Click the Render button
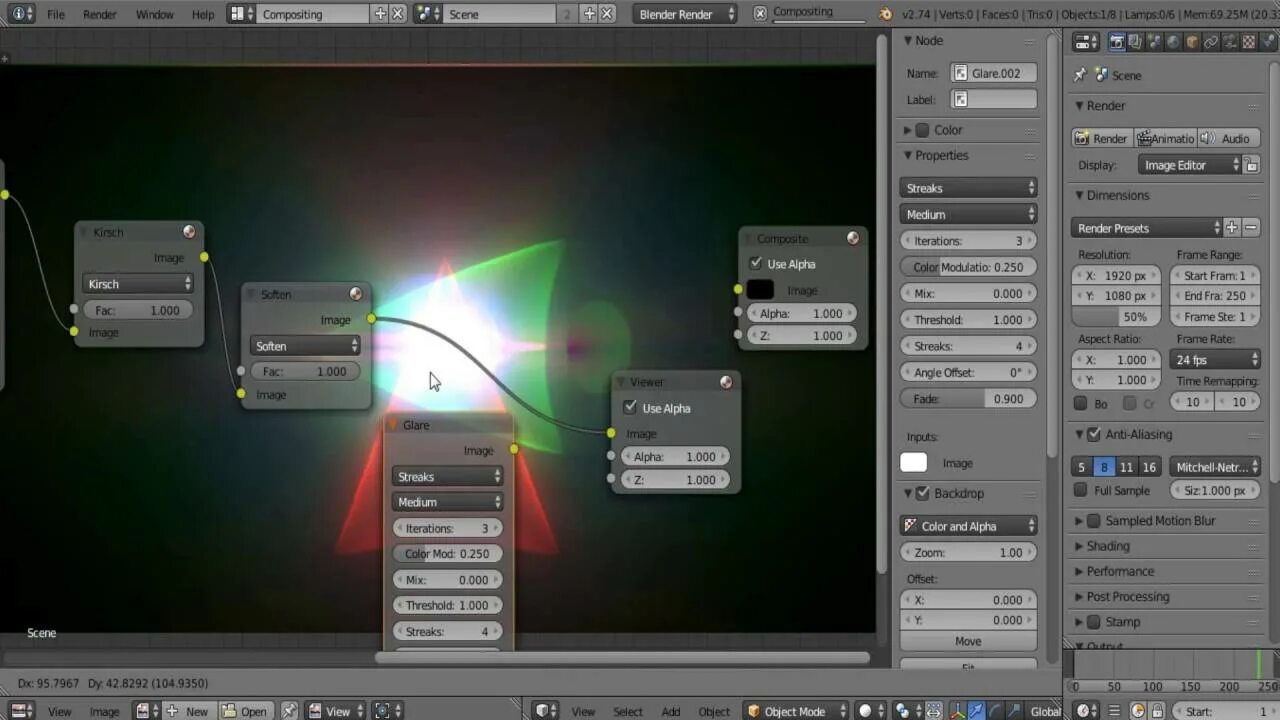 pos(1102,138)
